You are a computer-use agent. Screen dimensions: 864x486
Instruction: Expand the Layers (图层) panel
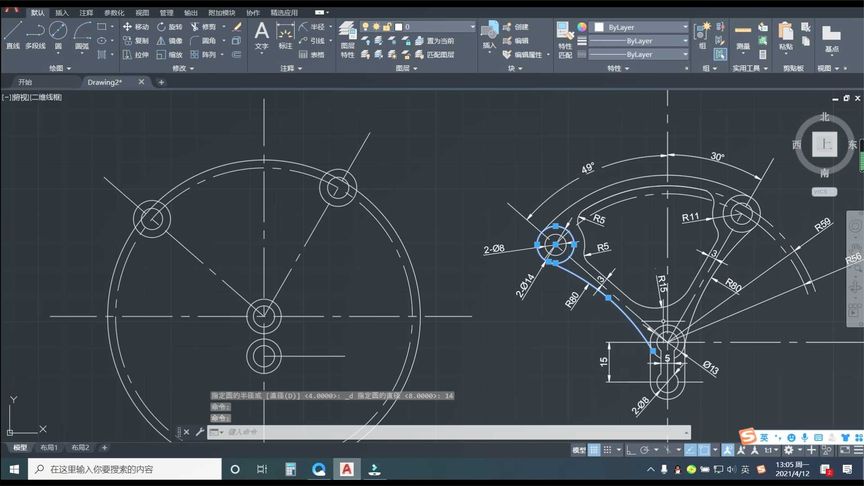(407, 68)
